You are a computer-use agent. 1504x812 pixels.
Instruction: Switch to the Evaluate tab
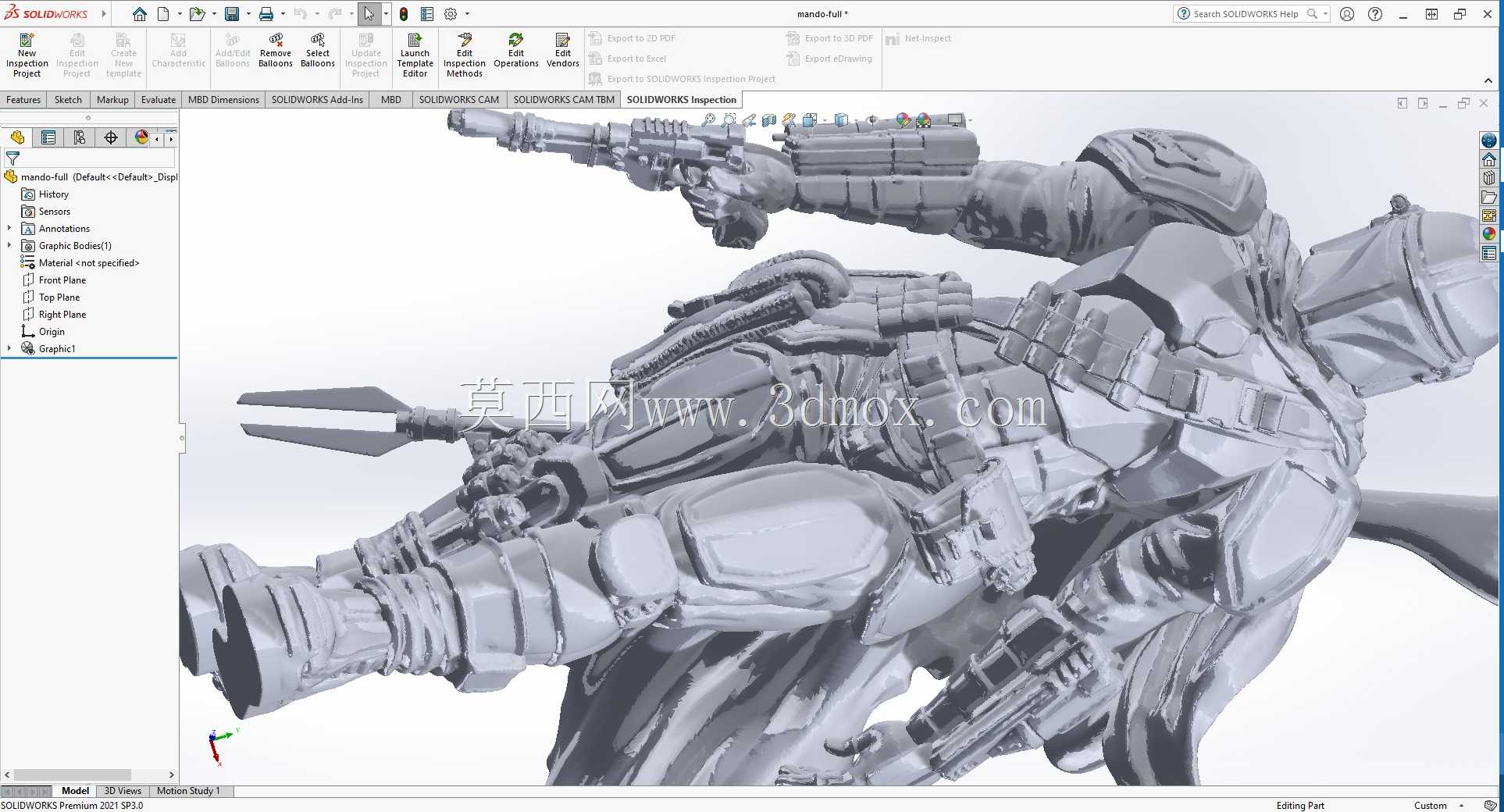tap(159, 100)
